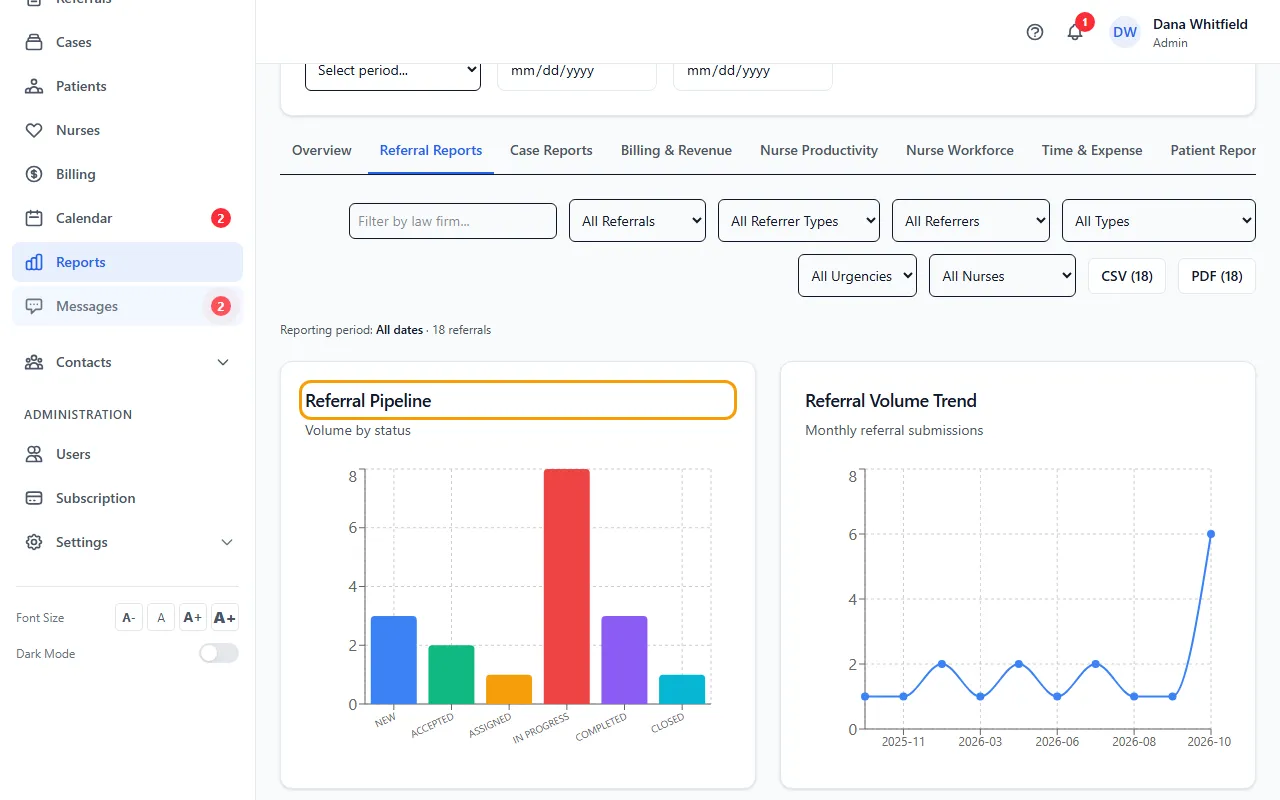
Task: Expand the Settings chevron
Action: pyautogui.click(x=227, y=542)
